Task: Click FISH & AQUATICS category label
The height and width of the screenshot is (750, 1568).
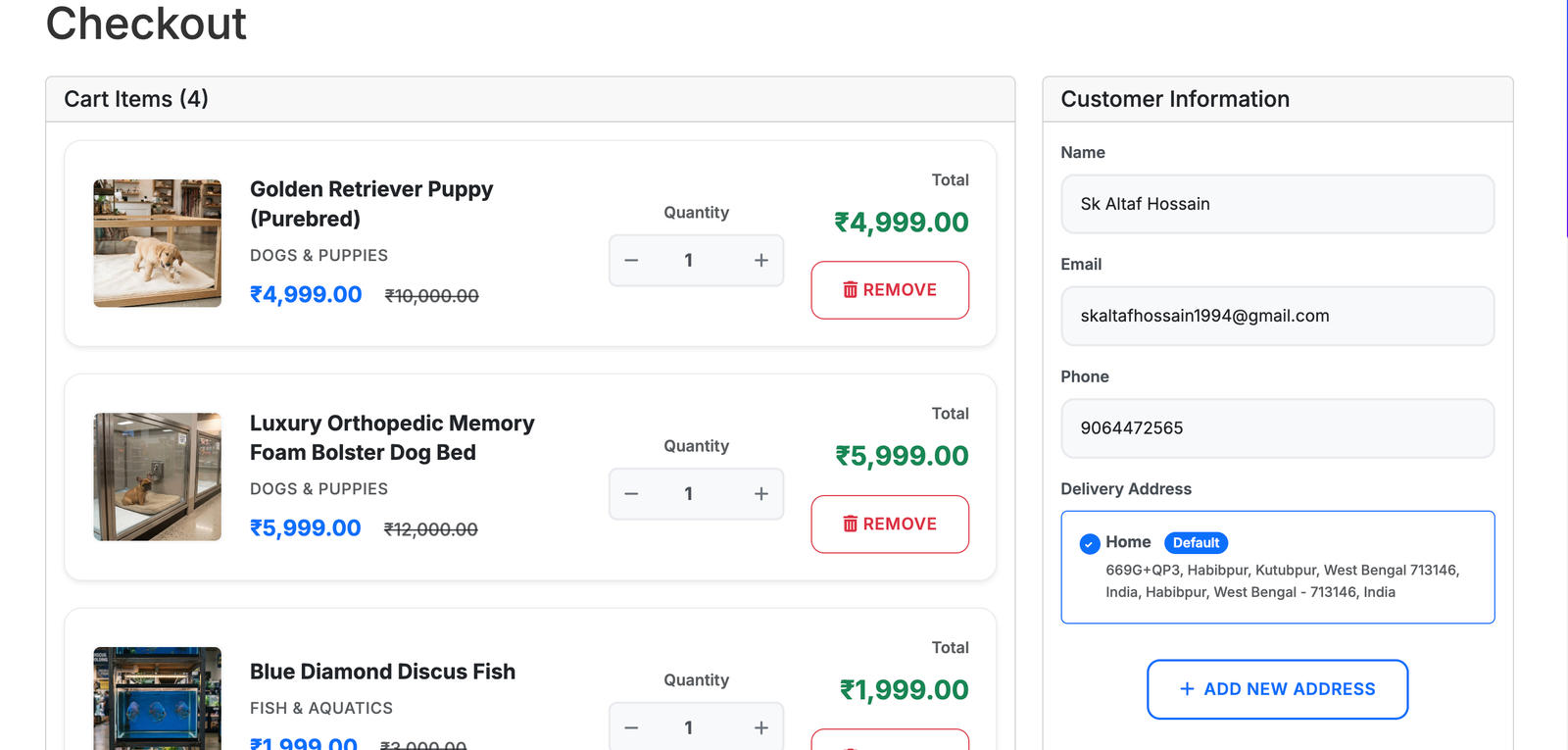Action: pos(321,708)
